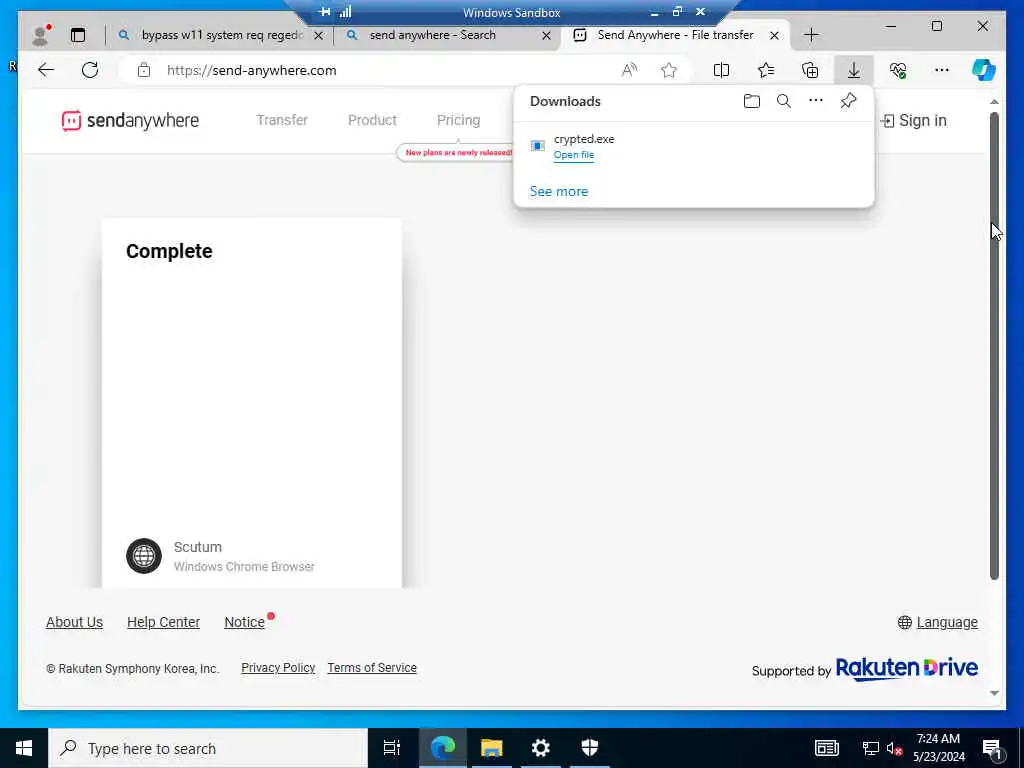This screenshot has width=1024, height=768.
Task: Click the page vertical scrollbar
Action: [994, 346]
